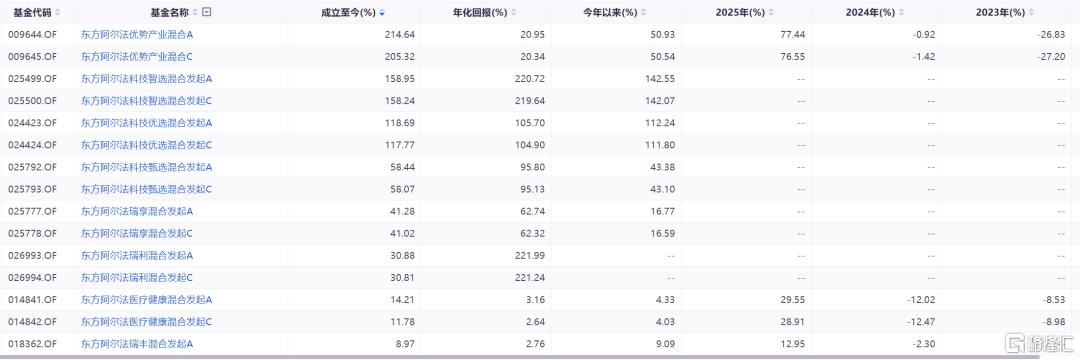Click the -26.83 value under 2023年
Image resolution: width=1080 pixels, height=360 pixels.
[1052, 34]
